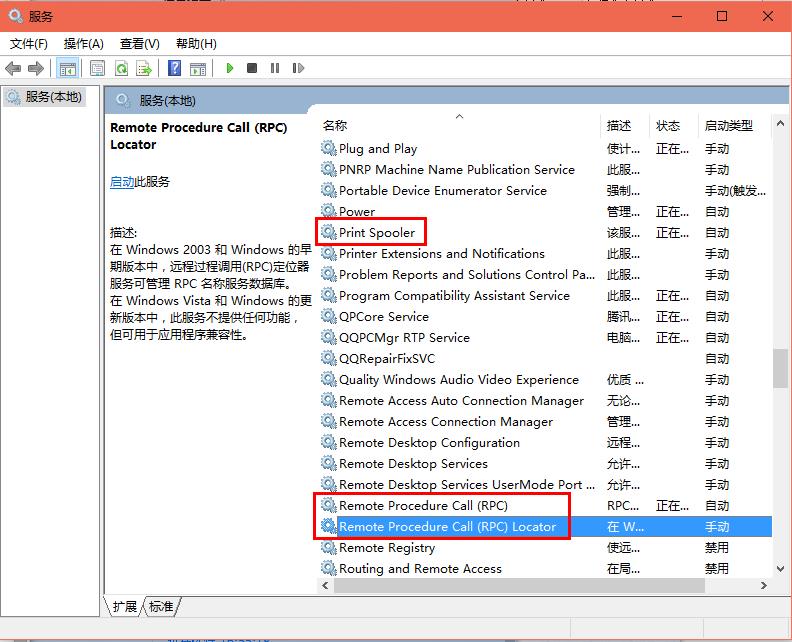The image size is (792, 642).
Task: Switch to the 扩展 tab
Action: [125, 606]
